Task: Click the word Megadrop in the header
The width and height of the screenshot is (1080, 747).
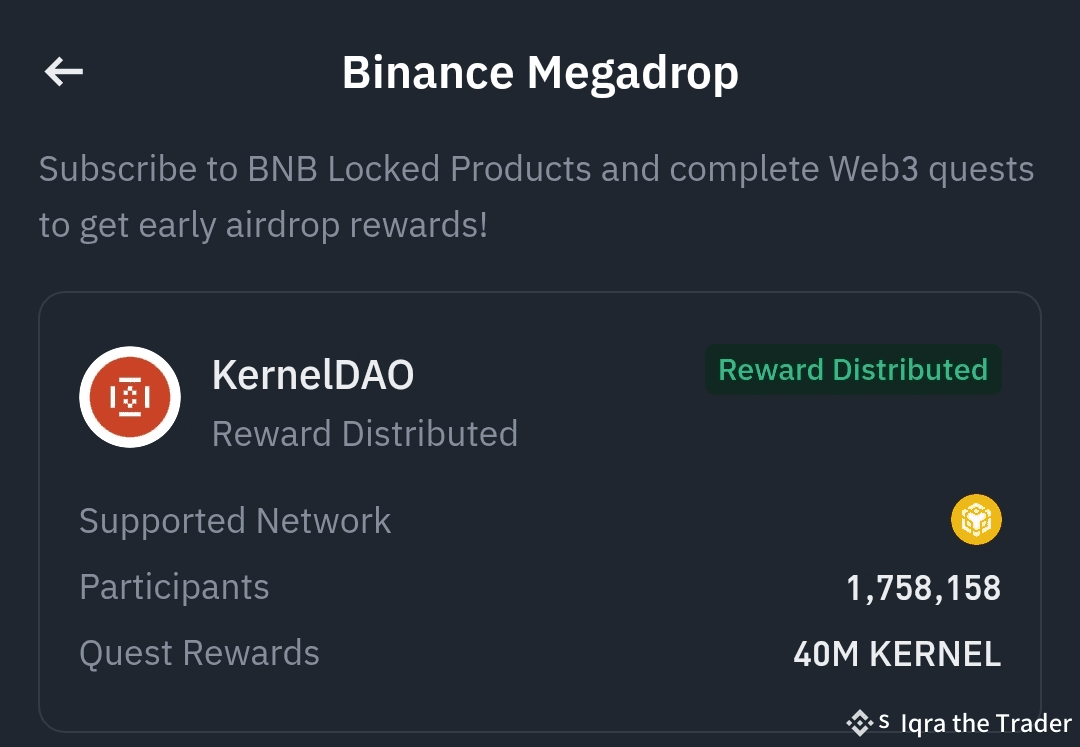Action: (x=633, y=73)
